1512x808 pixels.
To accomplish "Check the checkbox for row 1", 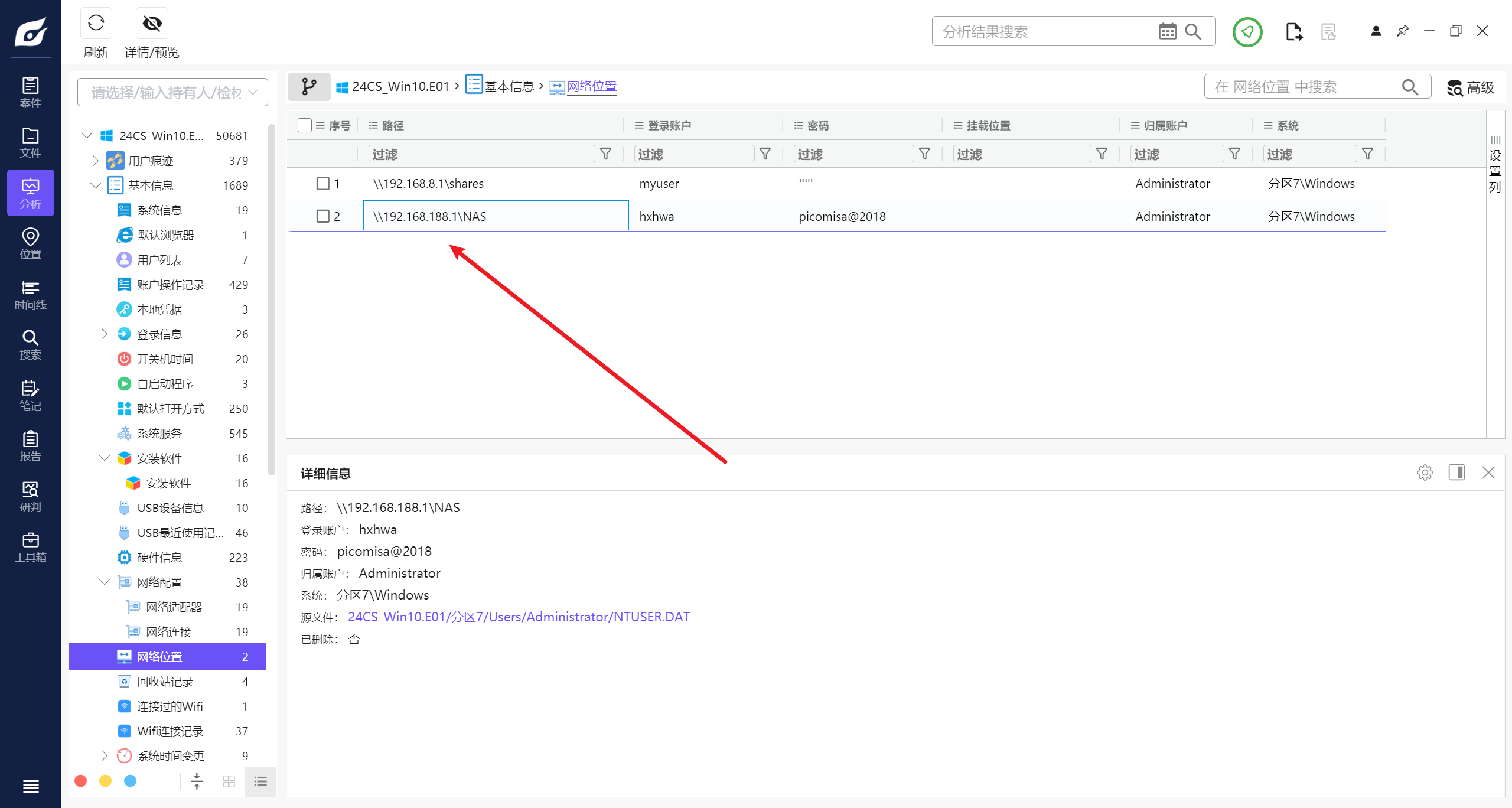I will point(322,184).
